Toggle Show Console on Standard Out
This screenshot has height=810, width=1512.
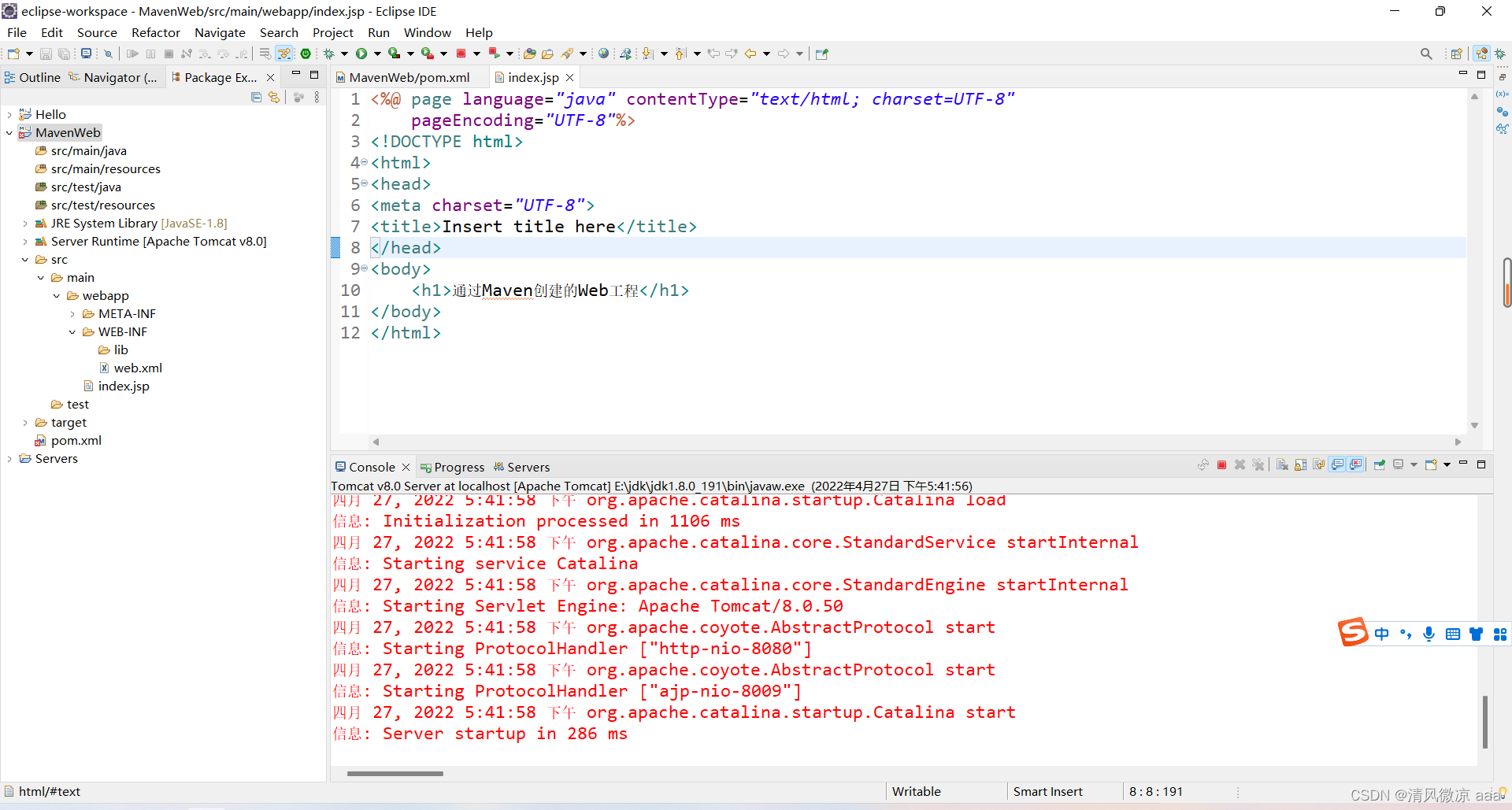[1337, 465]
